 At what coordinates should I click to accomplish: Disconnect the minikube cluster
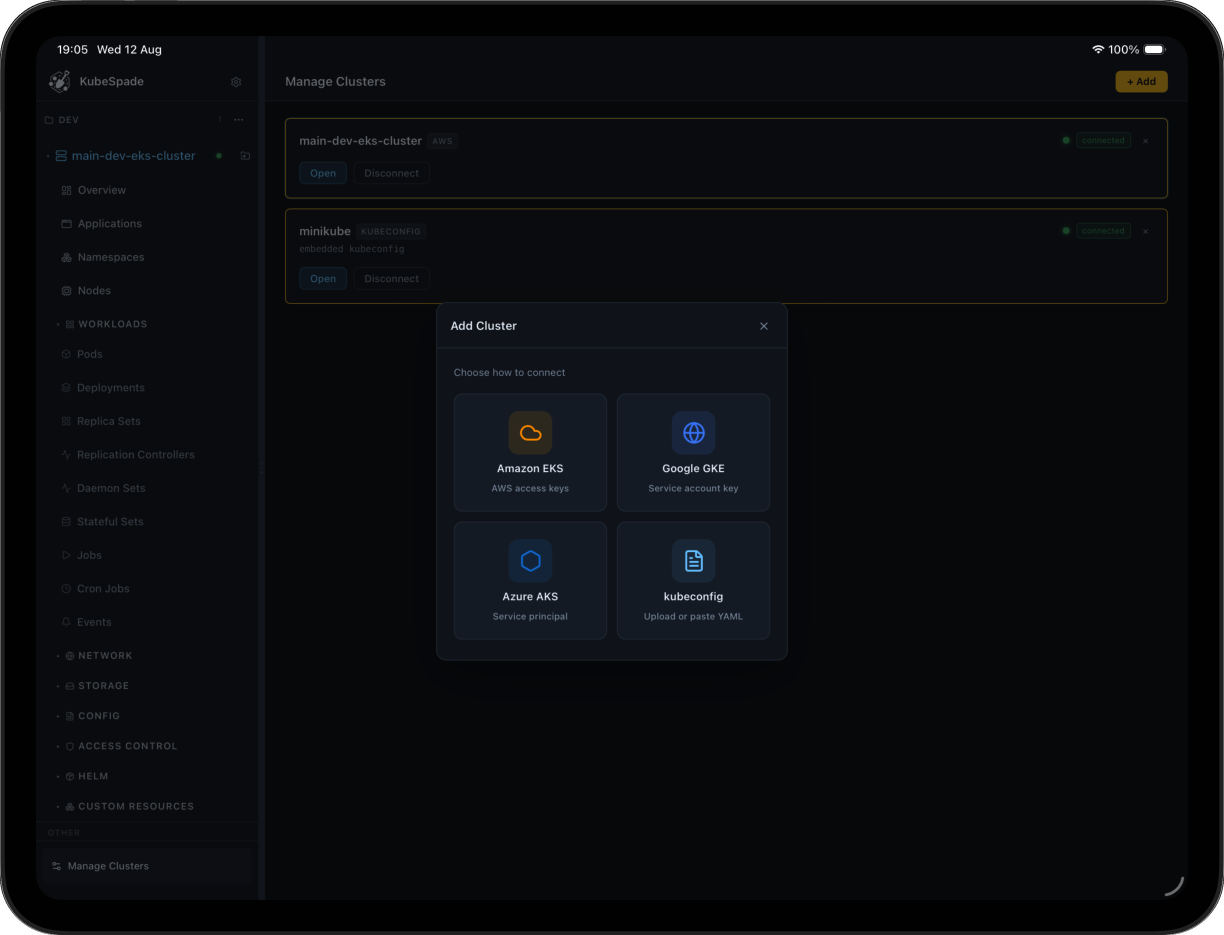[392, 279]
